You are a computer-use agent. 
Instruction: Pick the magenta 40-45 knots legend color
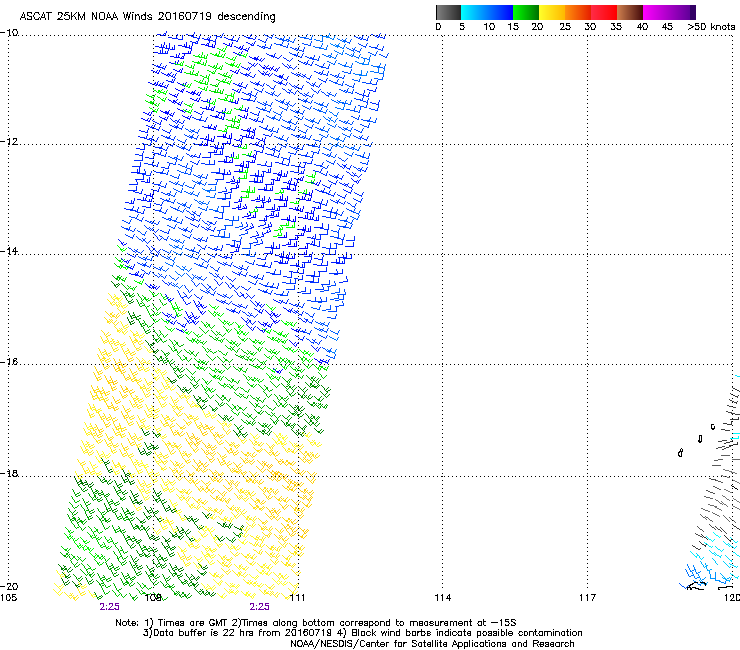pos(656,12)
